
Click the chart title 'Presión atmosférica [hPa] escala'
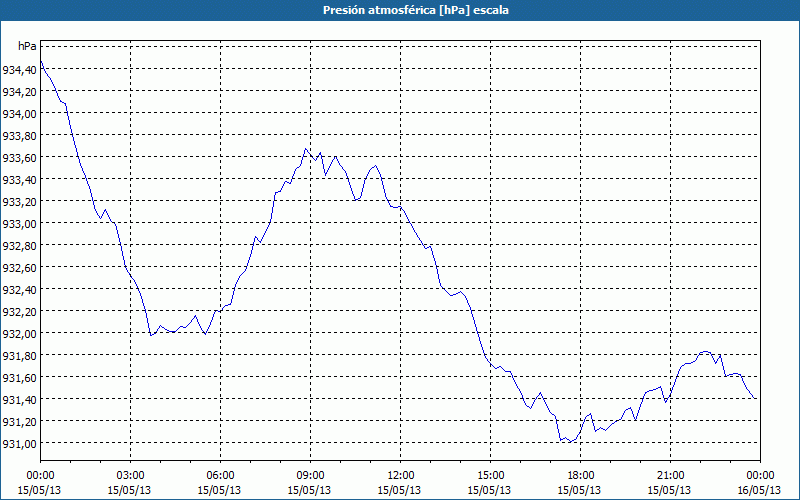coord(416,10)
